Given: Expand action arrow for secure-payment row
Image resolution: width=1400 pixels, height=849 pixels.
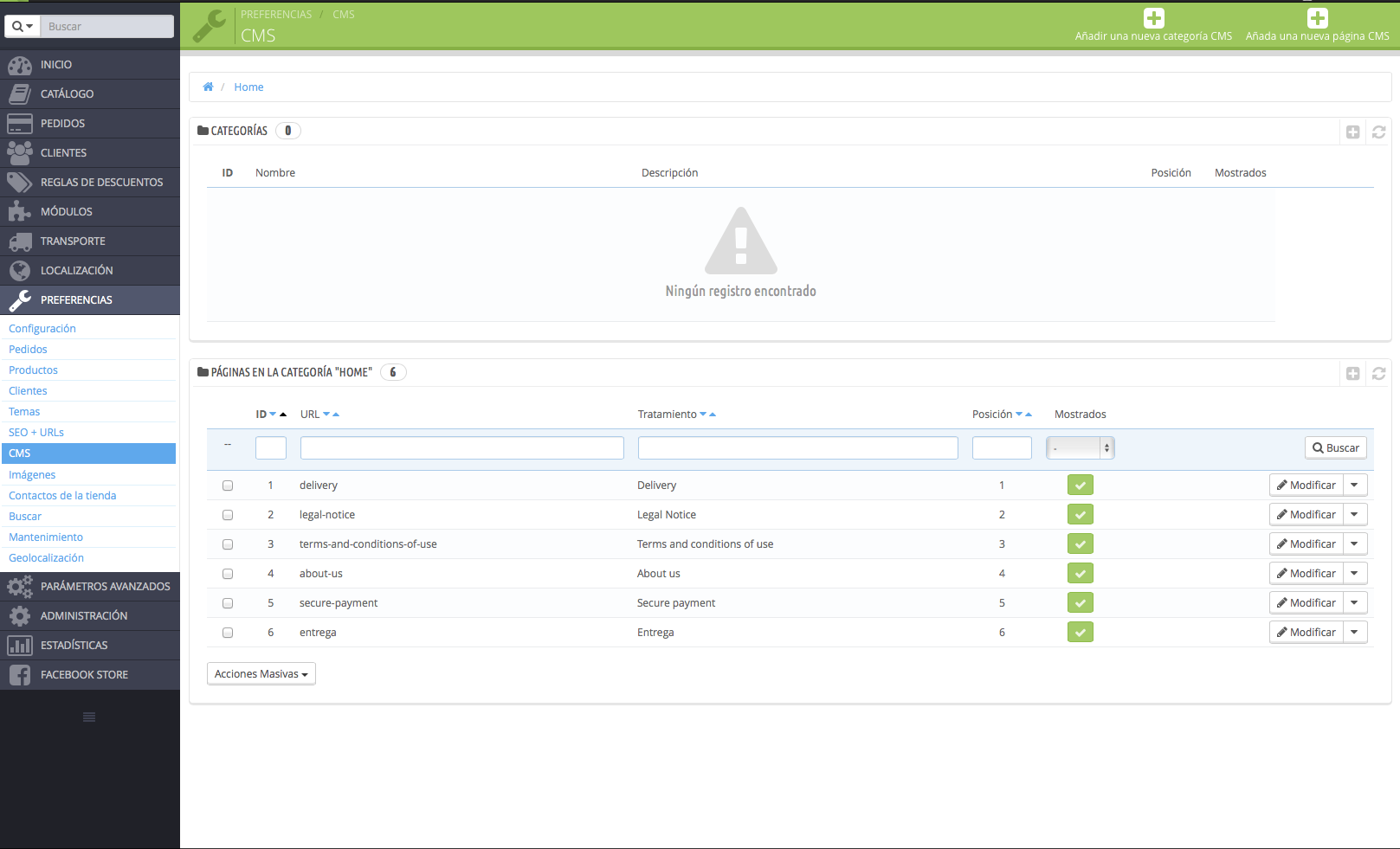Looking at the screenshot, I should point(1355,603).
